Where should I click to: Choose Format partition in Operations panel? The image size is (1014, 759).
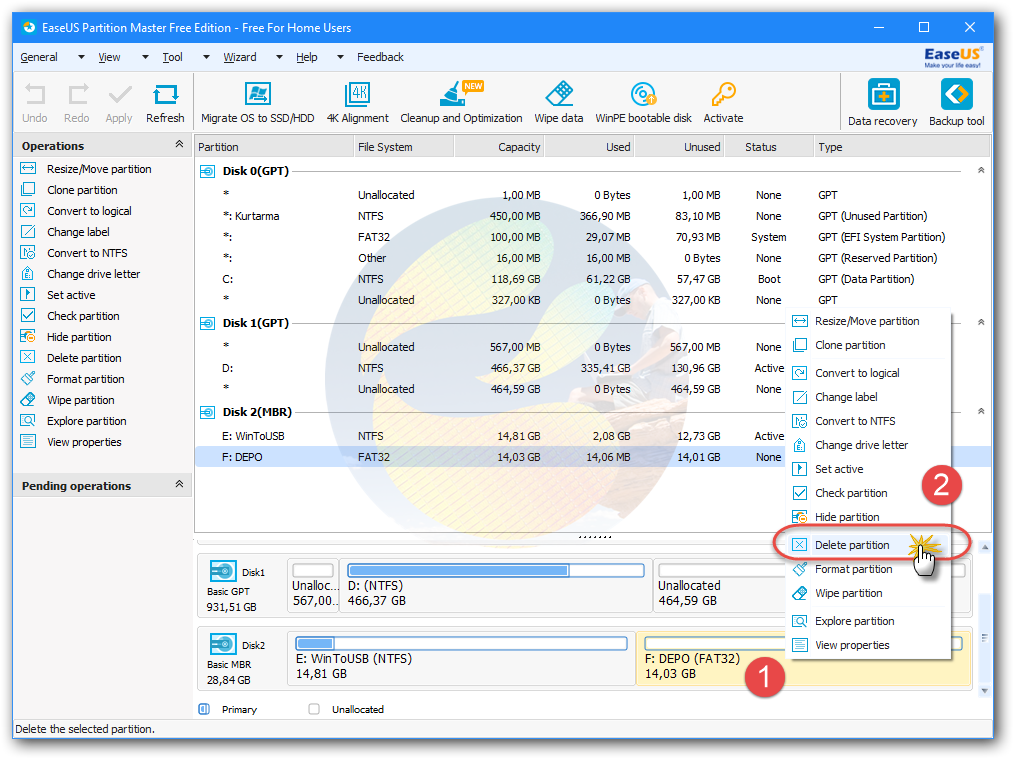(x=86, y=380)
